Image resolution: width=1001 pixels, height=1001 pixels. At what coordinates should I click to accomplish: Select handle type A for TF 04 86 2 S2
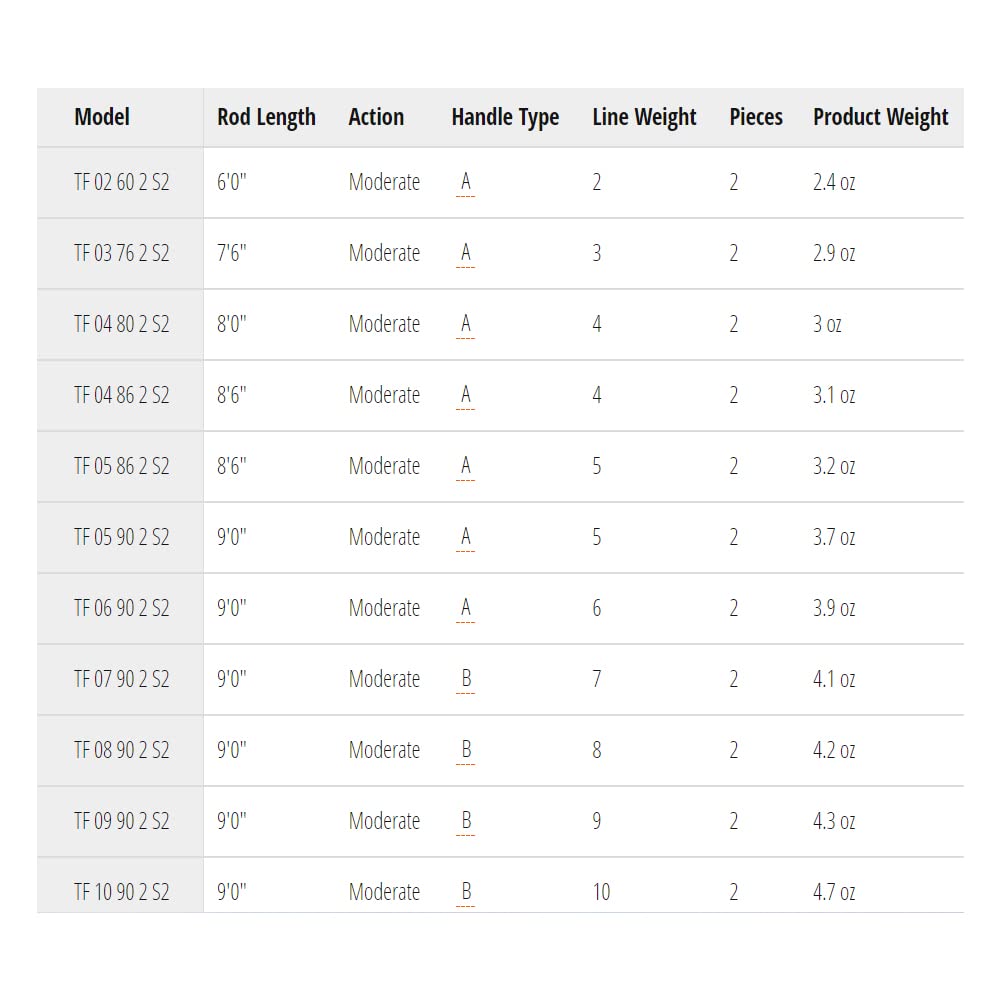click(x=465, y=396)
